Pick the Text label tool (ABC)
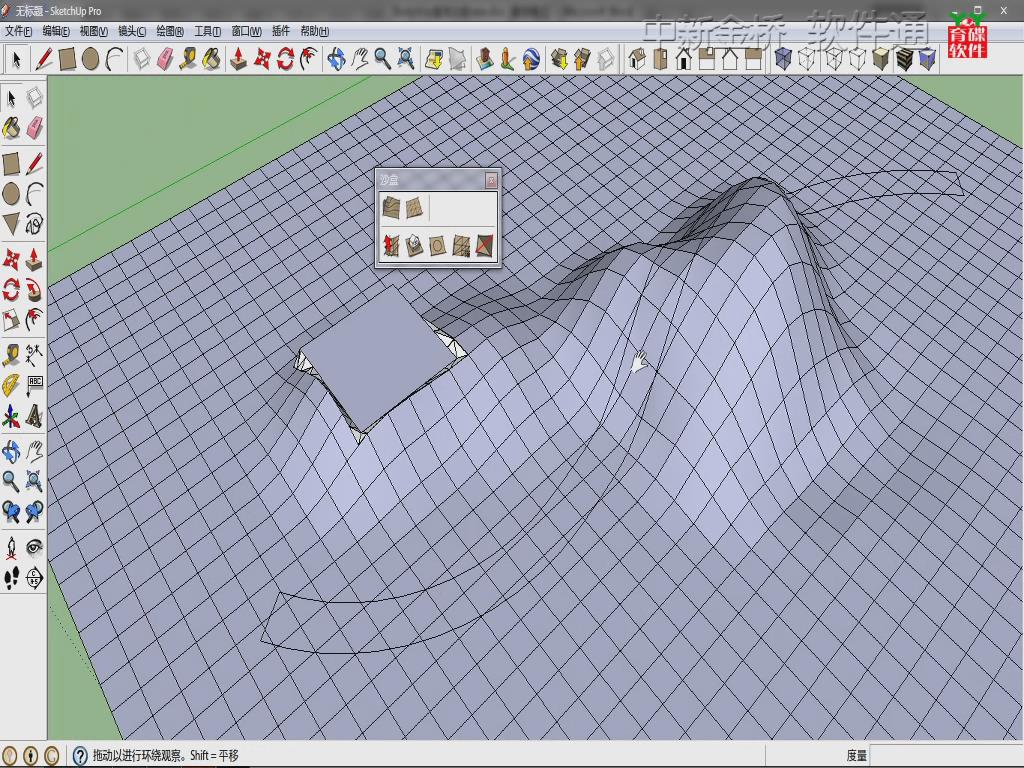Screen dimensions: 1024x768 [x=35, y=386]
